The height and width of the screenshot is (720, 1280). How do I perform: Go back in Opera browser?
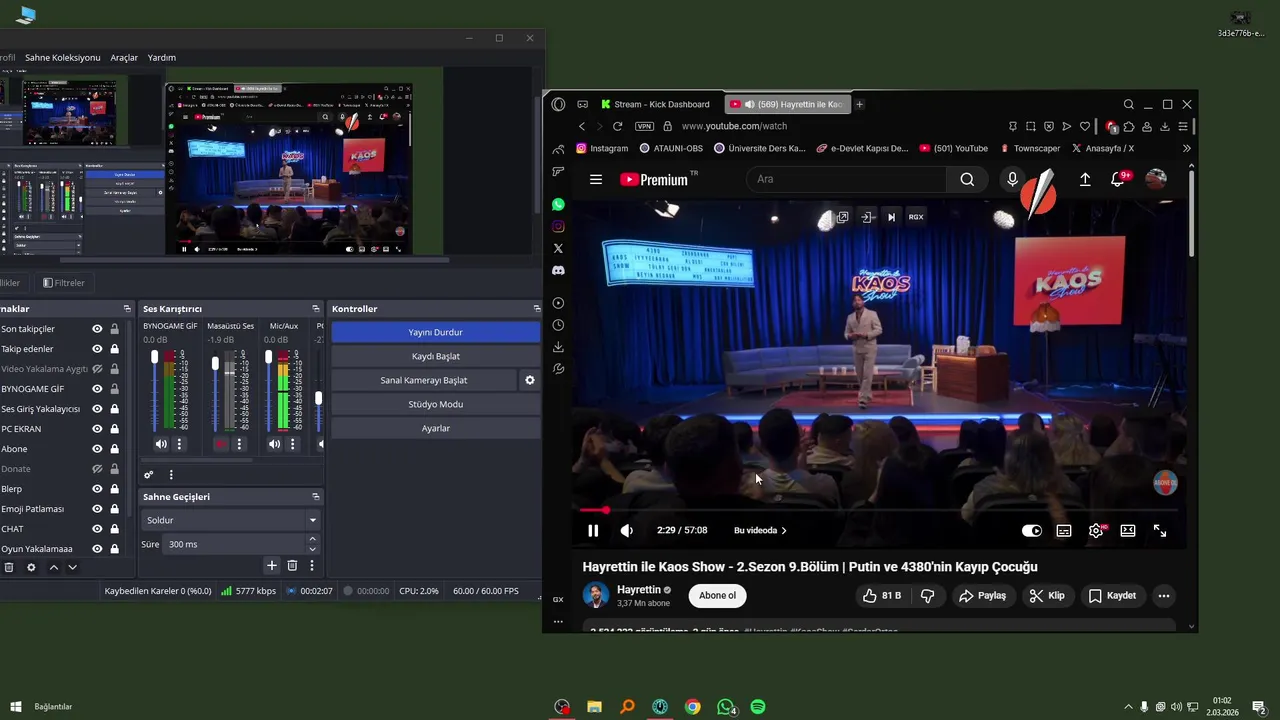tap(582, 126)
